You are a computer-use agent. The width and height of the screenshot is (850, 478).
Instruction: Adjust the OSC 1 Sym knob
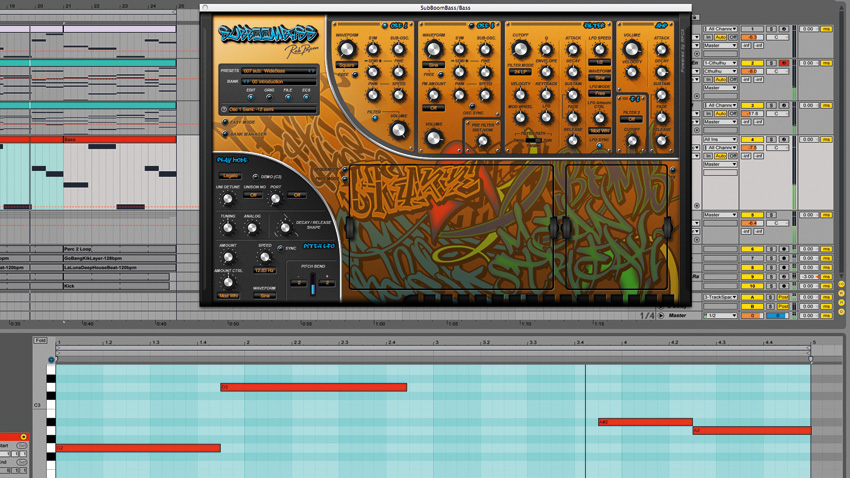tap(373, 49)
